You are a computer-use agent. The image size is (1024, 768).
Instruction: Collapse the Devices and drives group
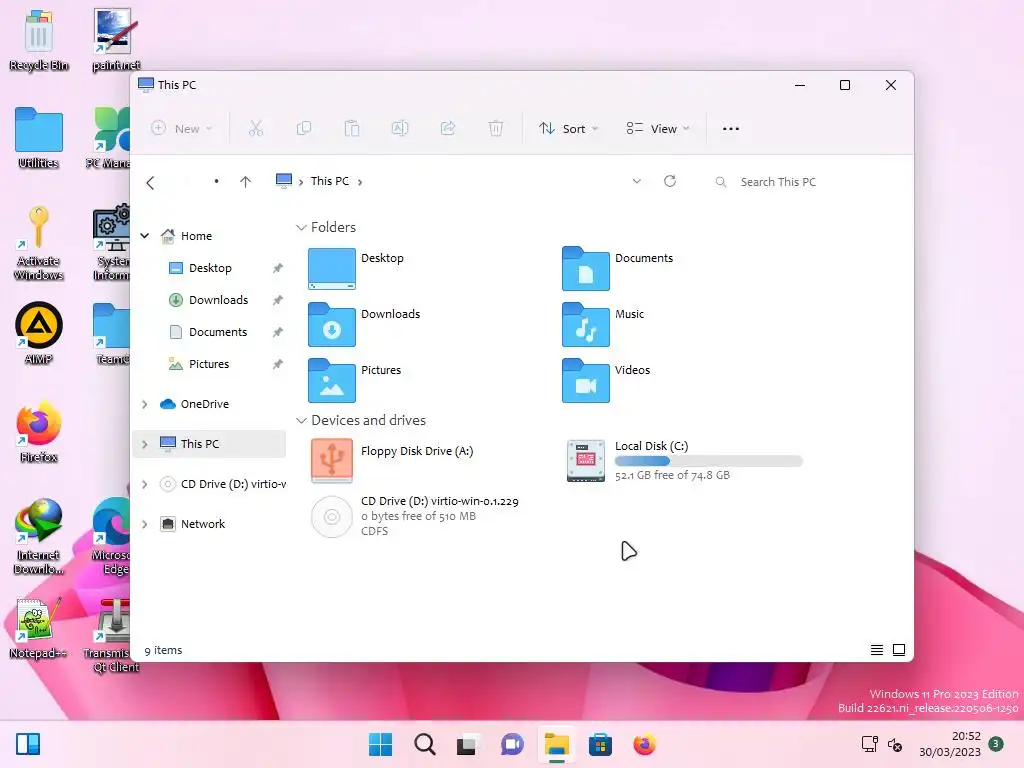[301, 421]
